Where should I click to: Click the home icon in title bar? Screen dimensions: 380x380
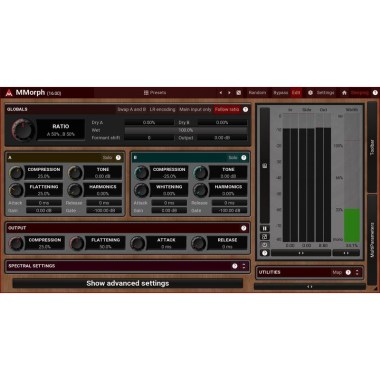(x=344, y=93)
